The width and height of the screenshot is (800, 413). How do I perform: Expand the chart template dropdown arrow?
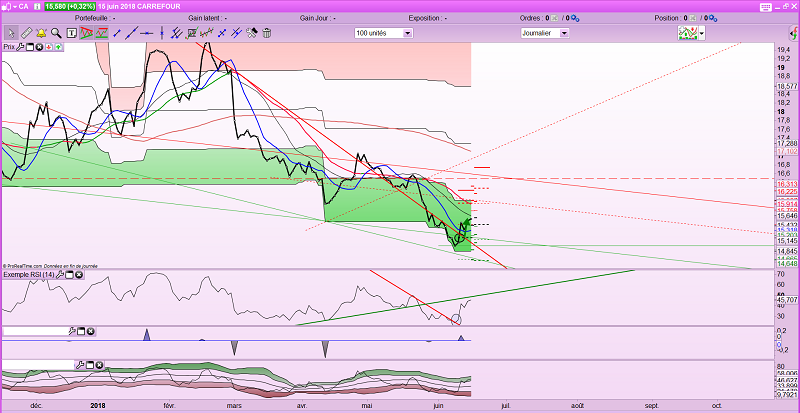coord(702,34)
